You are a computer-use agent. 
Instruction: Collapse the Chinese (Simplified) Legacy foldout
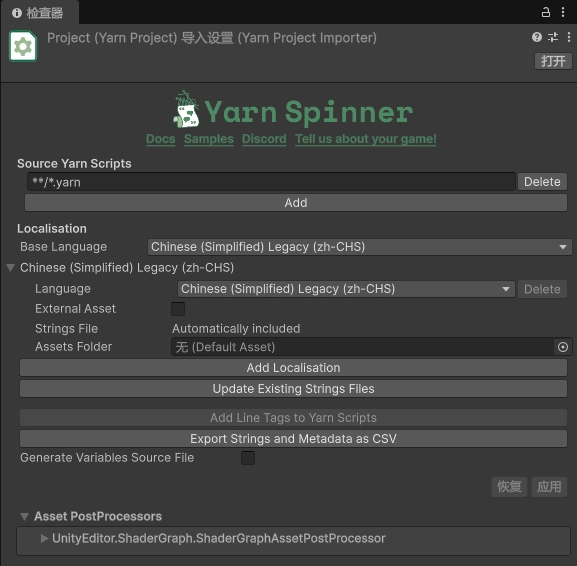tap(11, 268)
